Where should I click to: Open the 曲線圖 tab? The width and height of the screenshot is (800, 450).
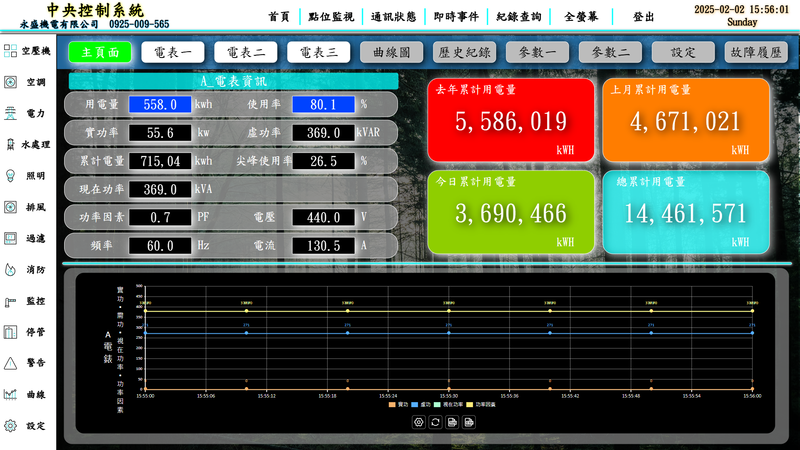pos(392,52)
